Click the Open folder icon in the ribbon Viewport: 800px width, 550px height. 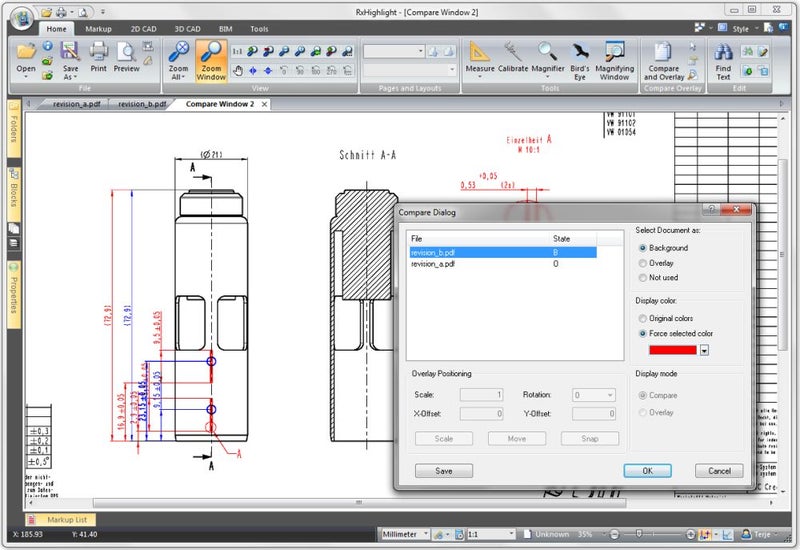pyautogui.click(x=26, y=51)
